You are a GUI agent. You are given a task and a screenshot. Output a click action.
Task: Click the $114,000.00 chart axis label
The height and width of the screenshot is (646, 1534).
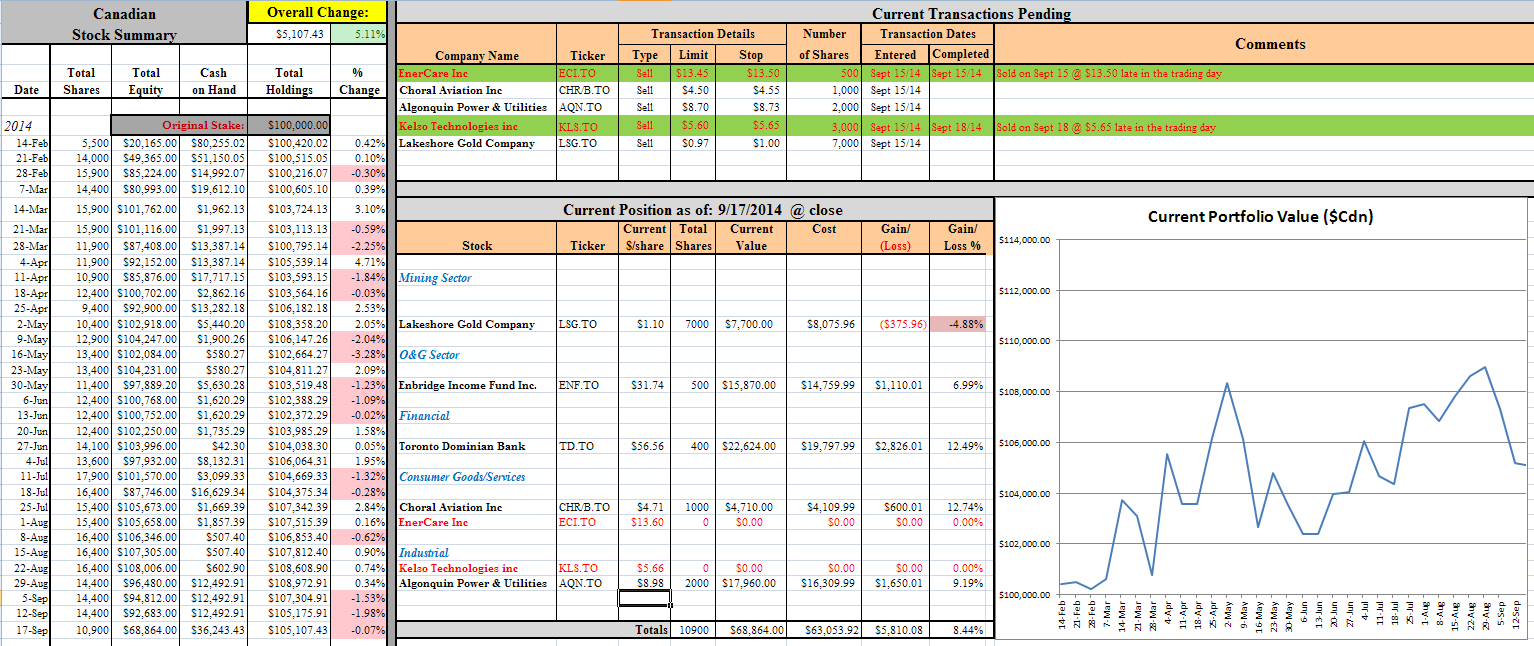[1025, 240]
